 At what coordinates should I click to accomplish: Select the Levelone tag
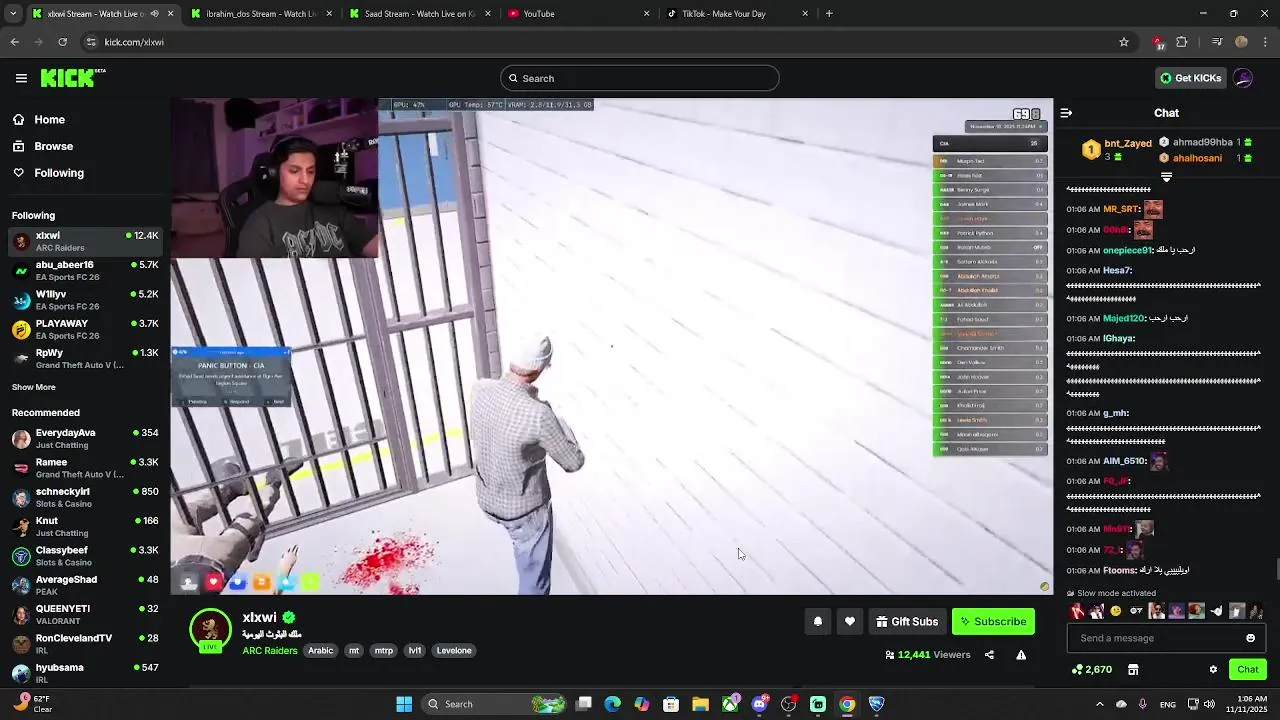pyautogui.click(x=454, y=651)
